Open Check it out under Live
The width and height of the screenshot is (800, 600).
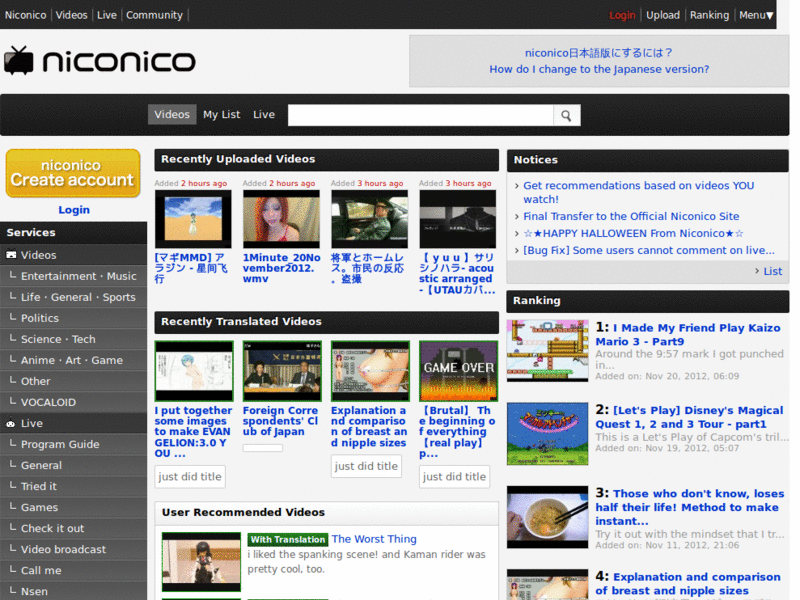73,529
